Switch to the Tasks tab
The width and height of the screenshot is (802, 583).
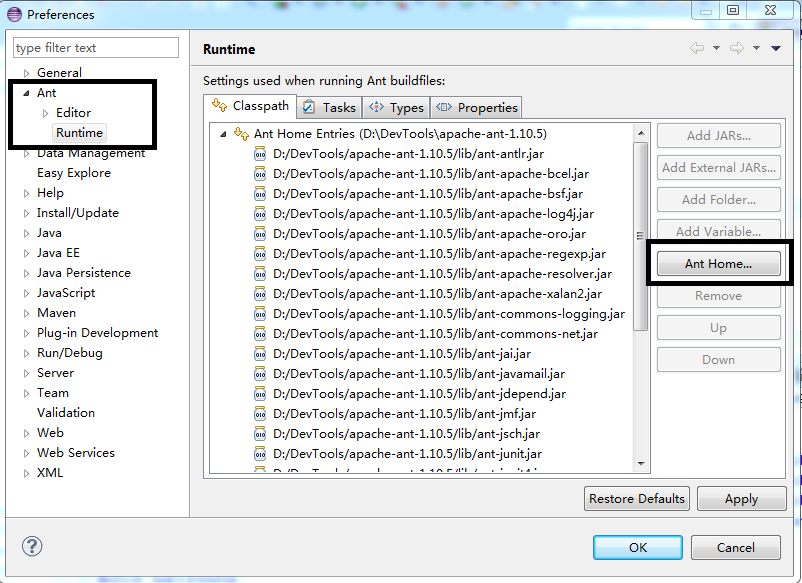coord(329,107)
